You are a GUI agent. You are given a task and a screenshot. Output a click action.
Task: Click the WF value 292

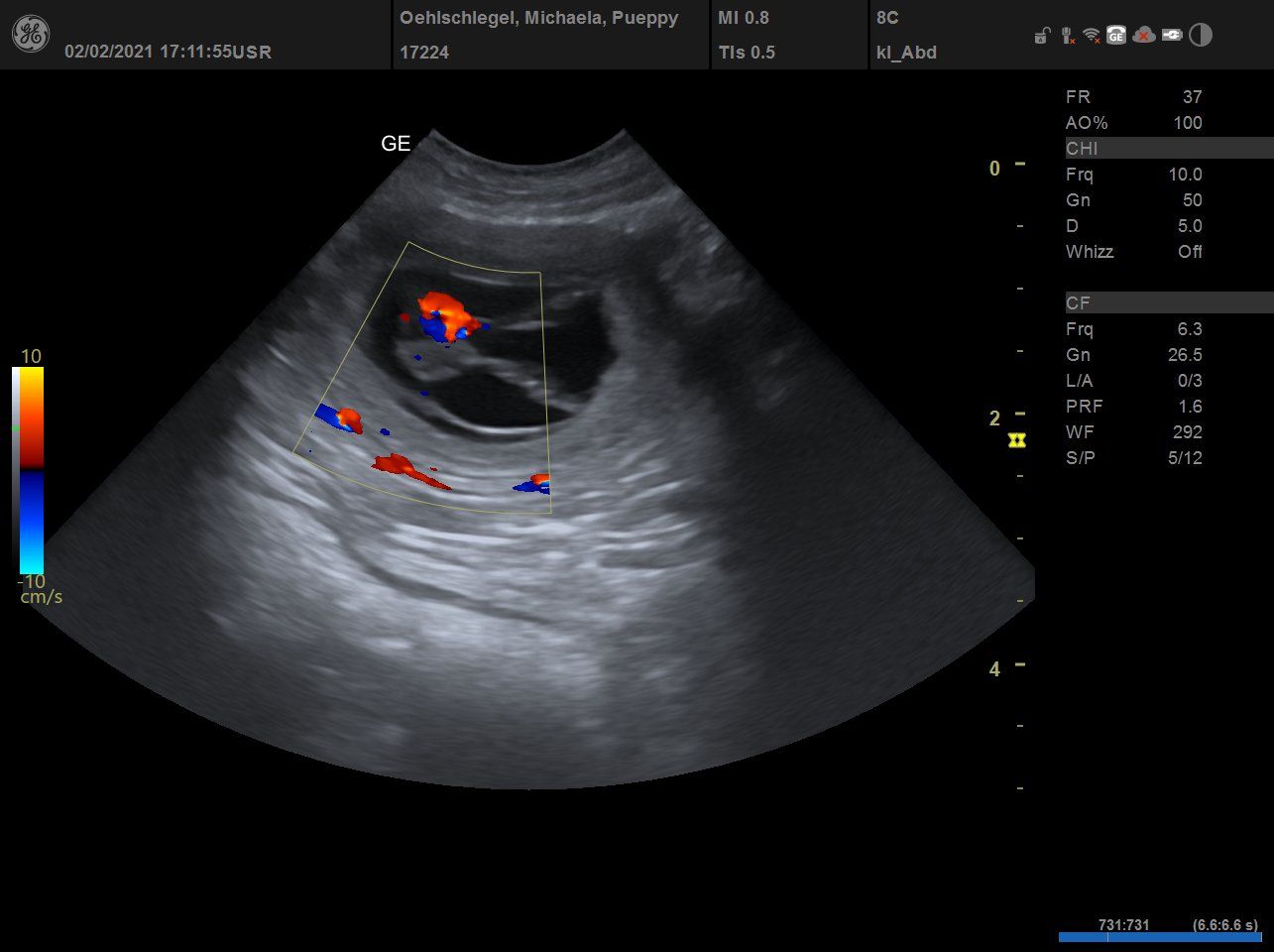point(1187,432)
